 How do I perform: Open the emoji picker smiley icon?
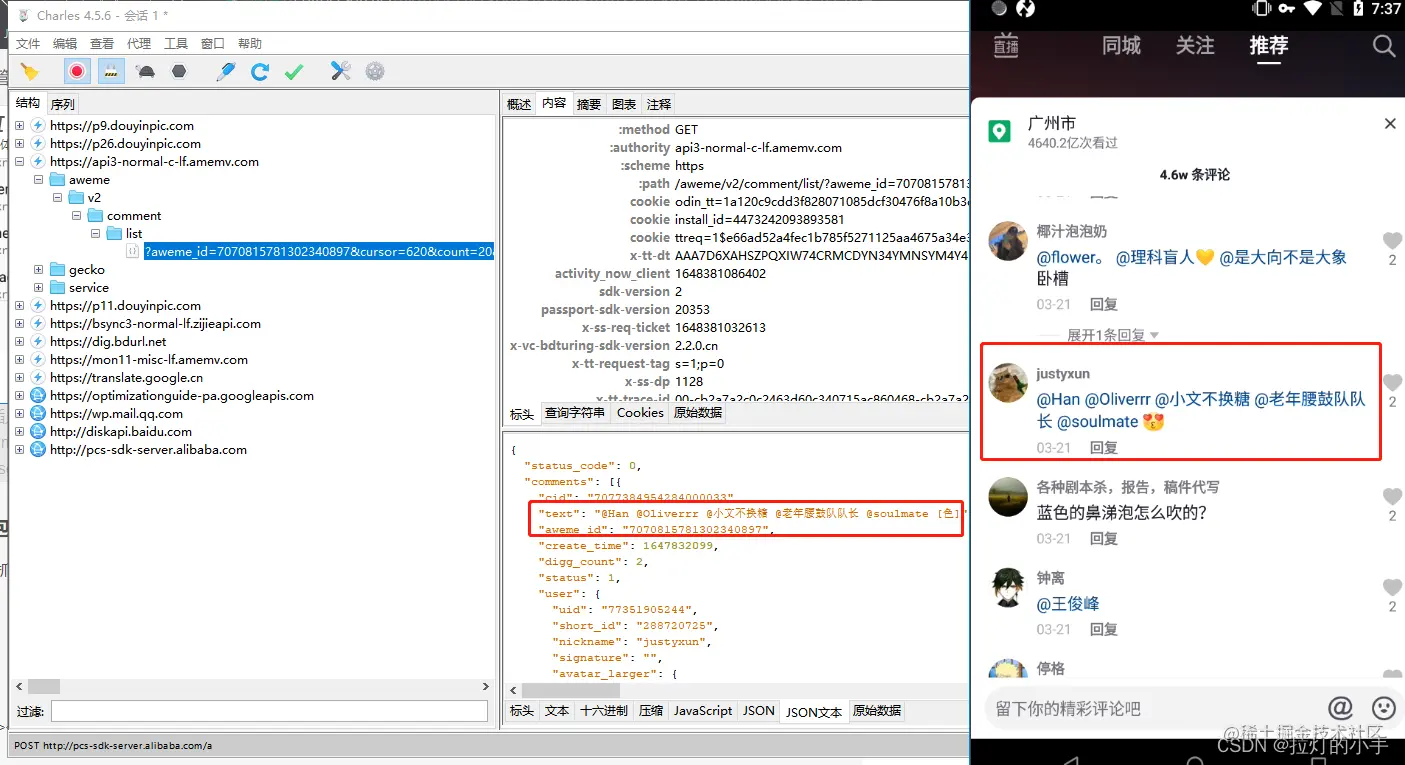coord(1384,708)
